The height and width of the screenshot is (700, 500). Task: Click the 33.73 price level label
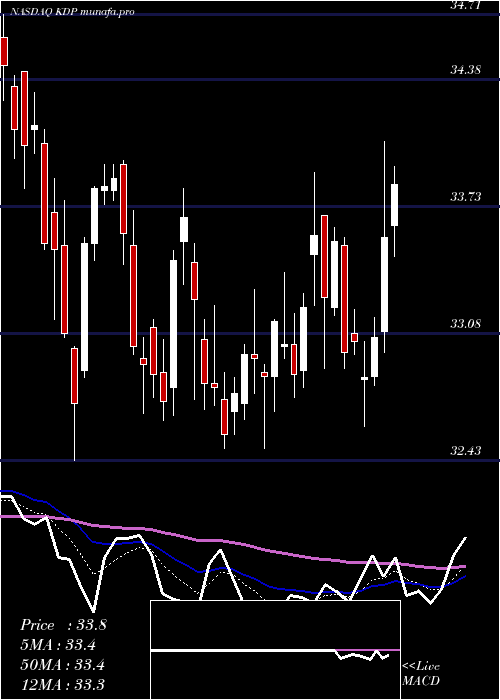pyautogui.click(x=465, y=196)
